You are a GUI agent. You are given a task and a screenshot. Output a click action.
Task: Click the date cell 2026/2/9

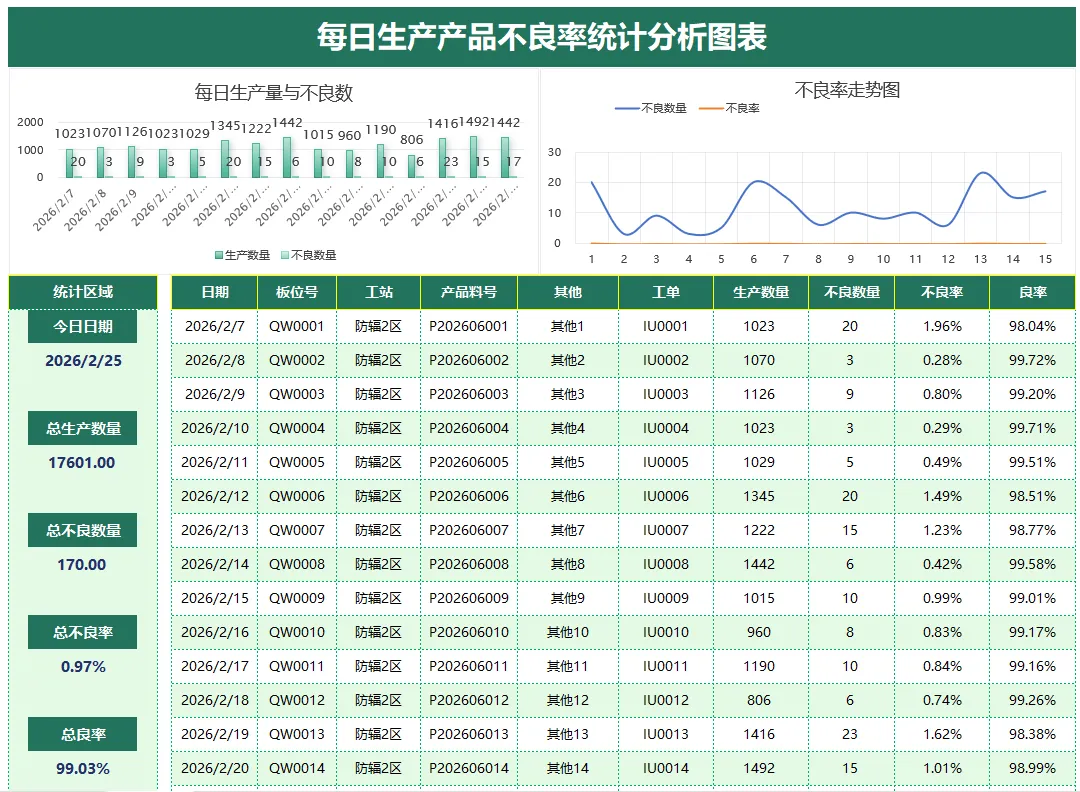point(215,395)
